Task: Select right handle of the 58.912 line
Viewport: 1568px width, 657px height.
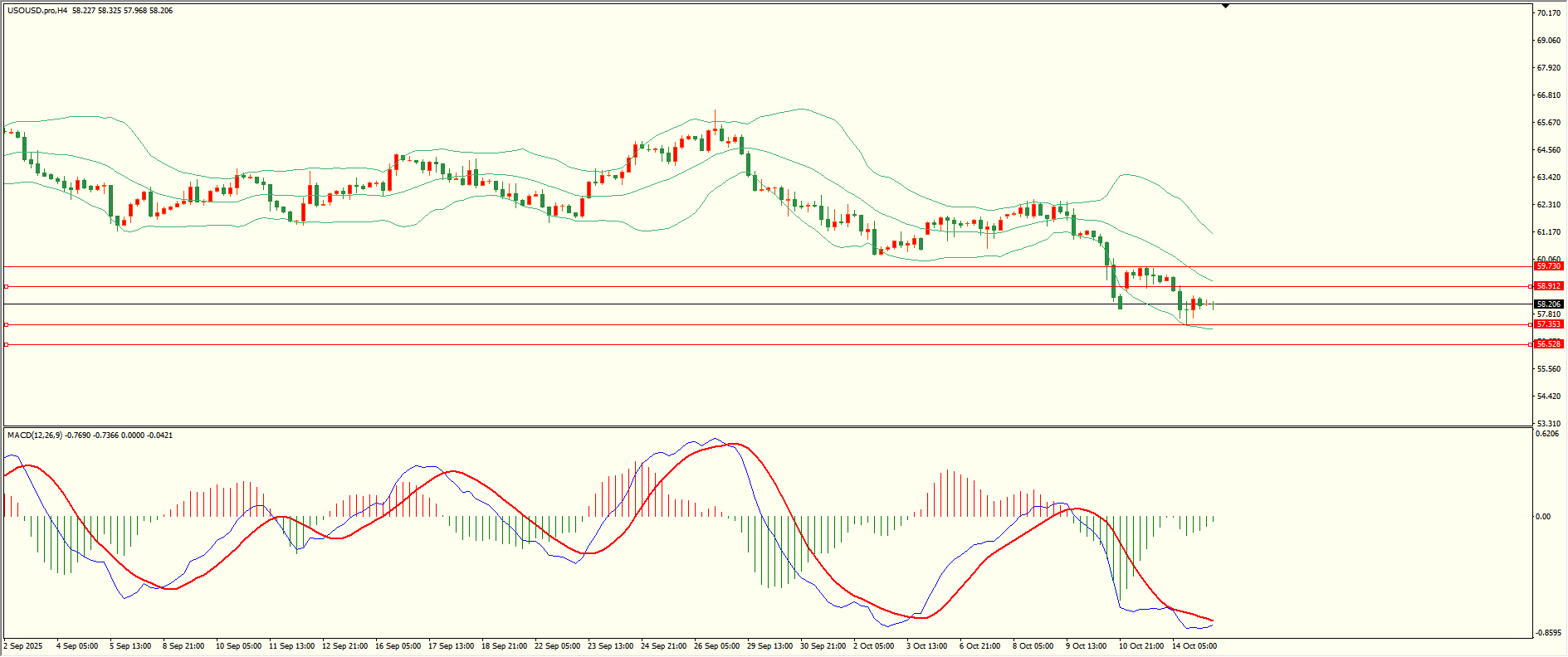Action: 1531,286
